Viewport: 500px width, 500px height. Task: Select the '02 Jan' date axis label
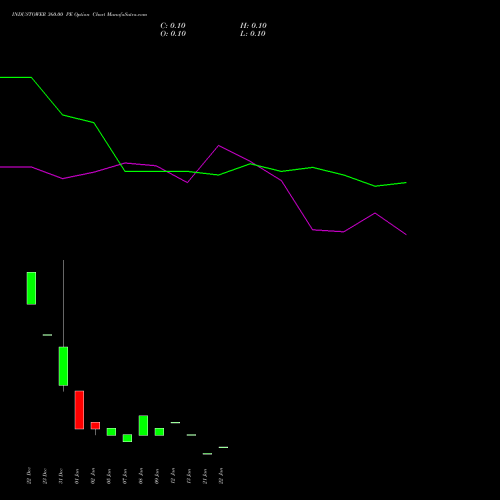click(x=93, y=476)
